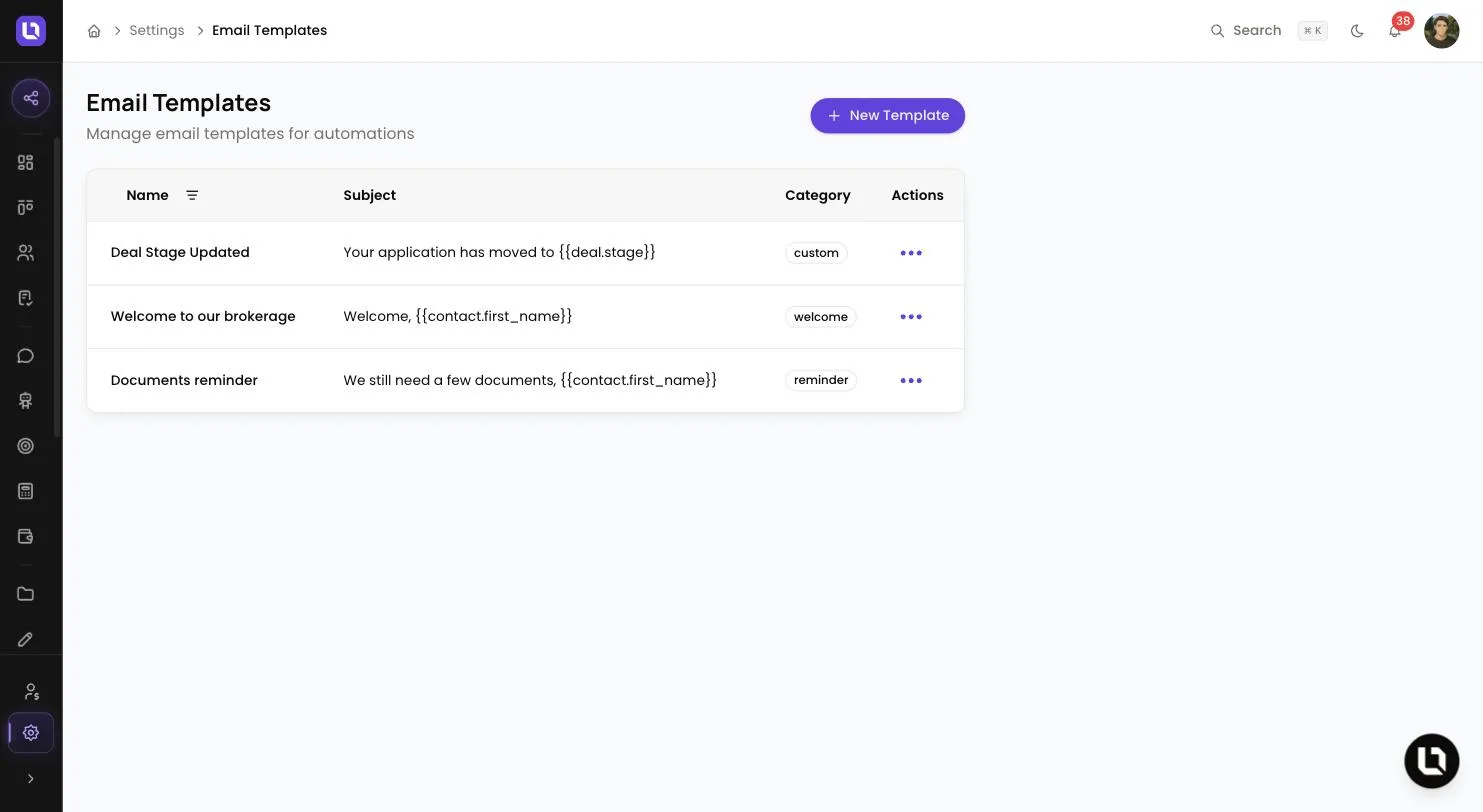Click the Name column header
The height and width of the screenshot is (812, 1483).
point(147,195)
